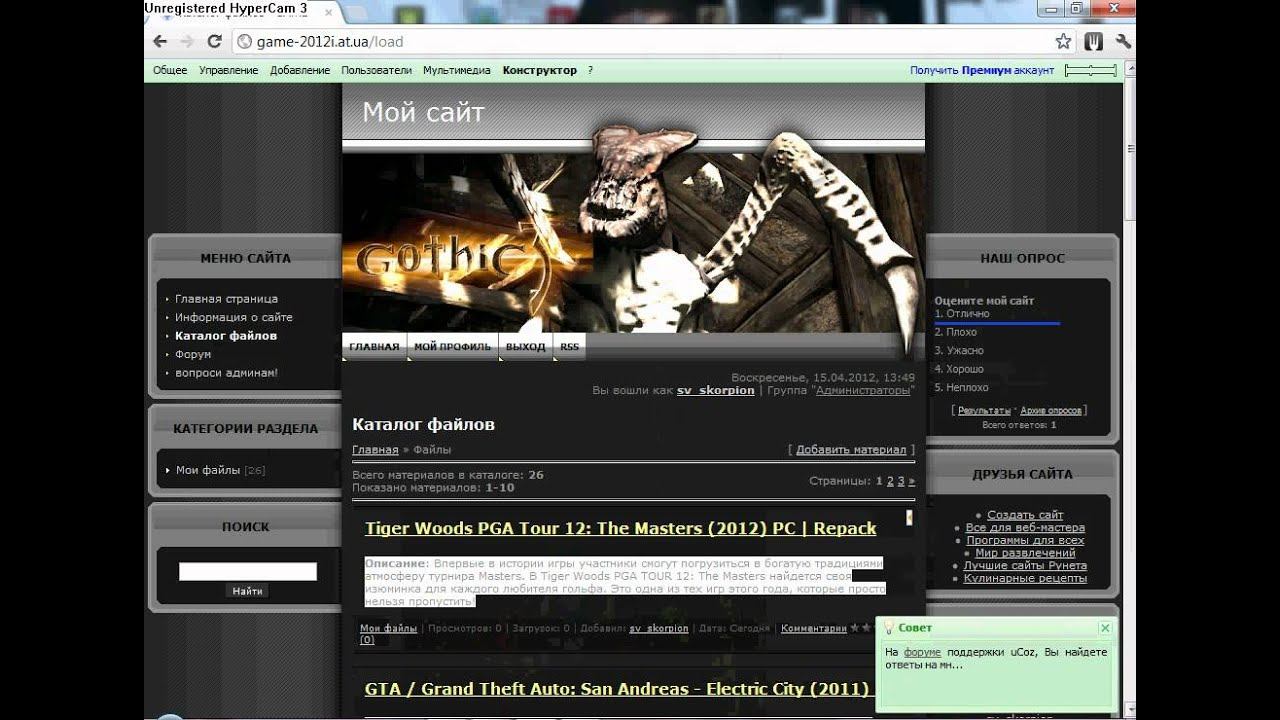Open the RSS tab
1280x720 pixels.
569,347
